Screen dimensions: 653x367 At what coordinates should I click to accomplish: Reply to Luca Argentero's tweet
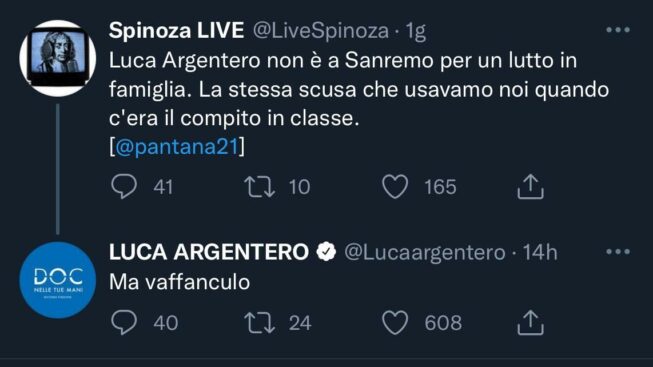pyautogui.click(x=124, y=322)
